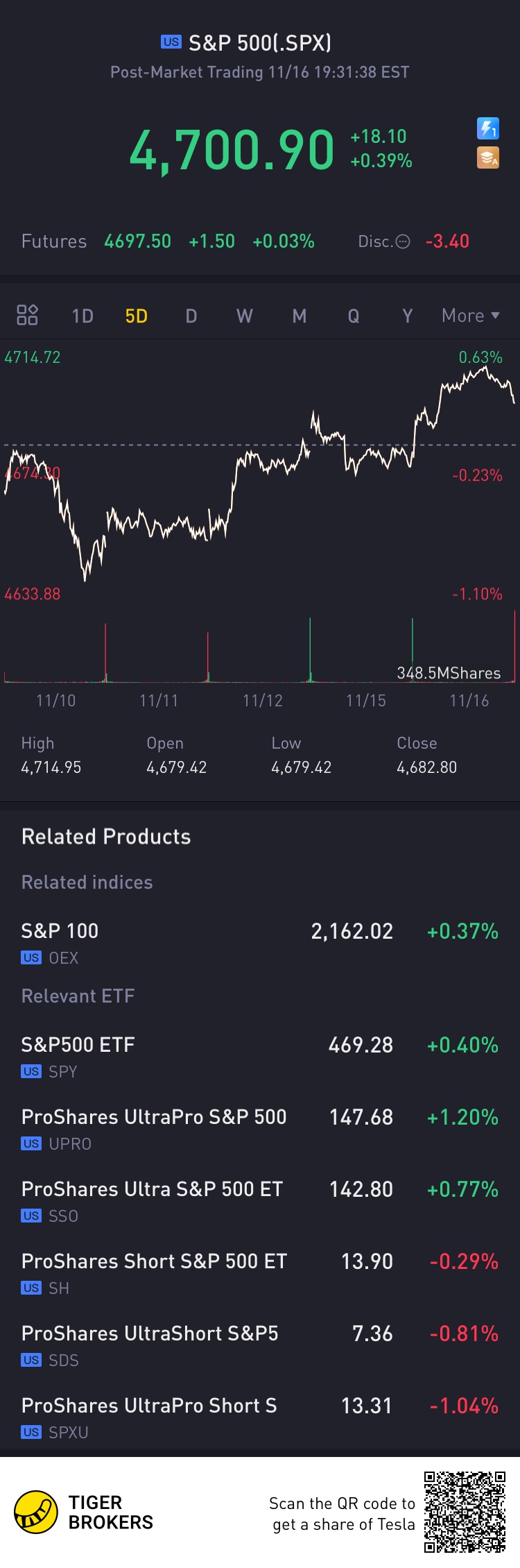Switch chart to 1D timeframe
Viewport: 520px width, 1568px height.
coord(83,316)
